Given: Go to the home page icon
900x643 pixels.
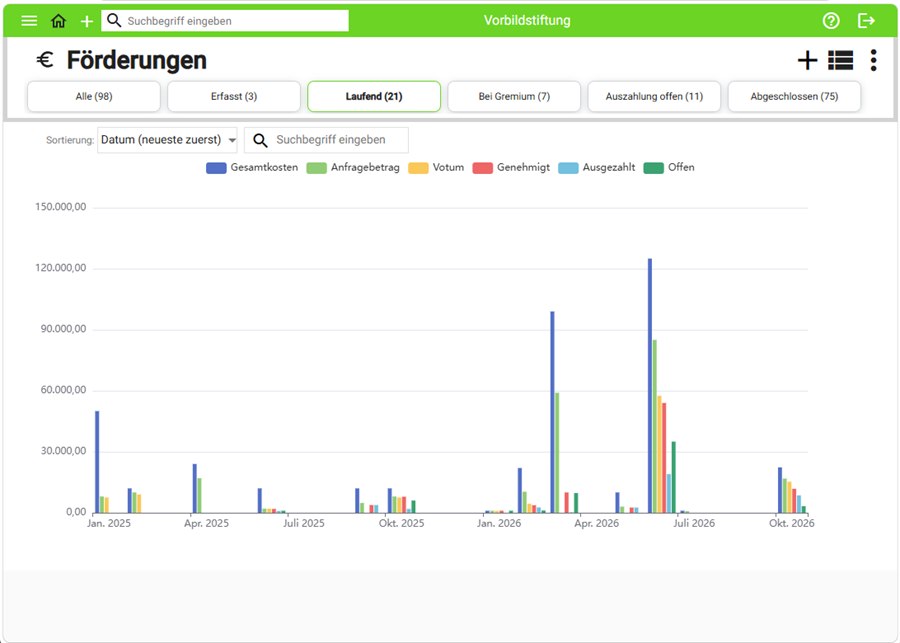Looking at the screenshot, I should 59,21.
